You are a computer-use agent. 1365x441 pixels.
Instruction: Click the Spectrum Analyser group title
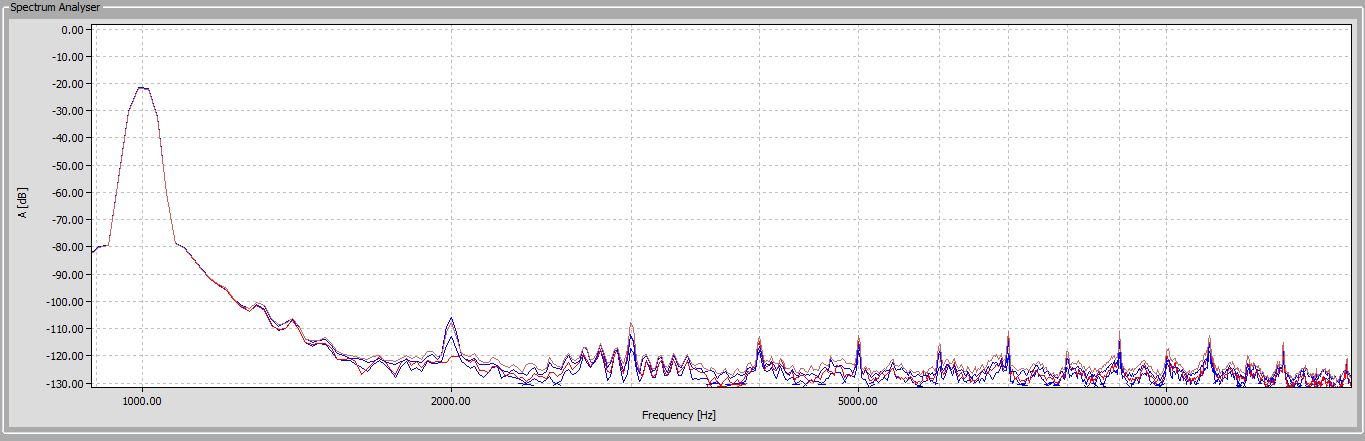coord(54,7)
